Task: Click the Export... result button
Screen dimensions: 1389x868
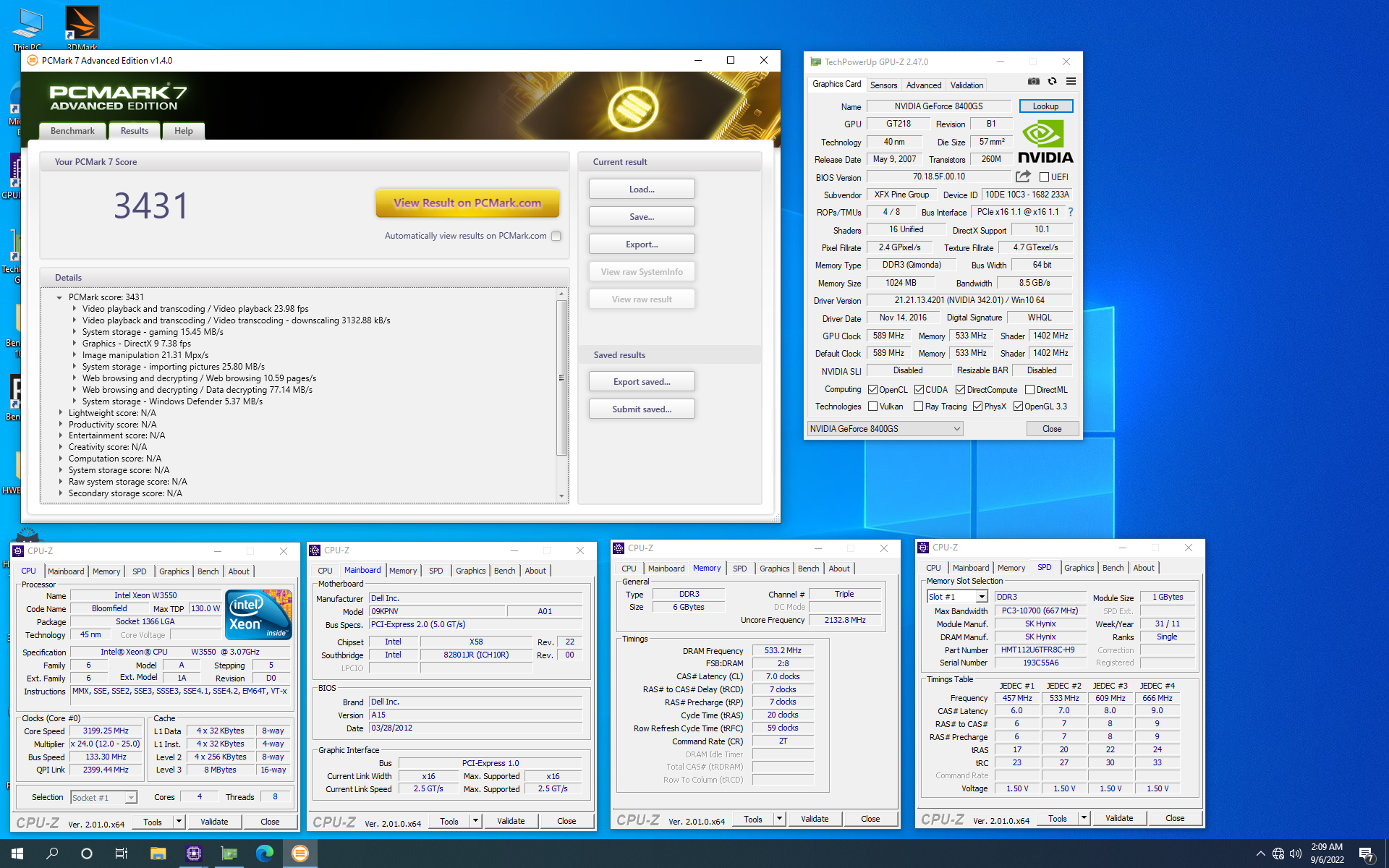Action: 642,244
